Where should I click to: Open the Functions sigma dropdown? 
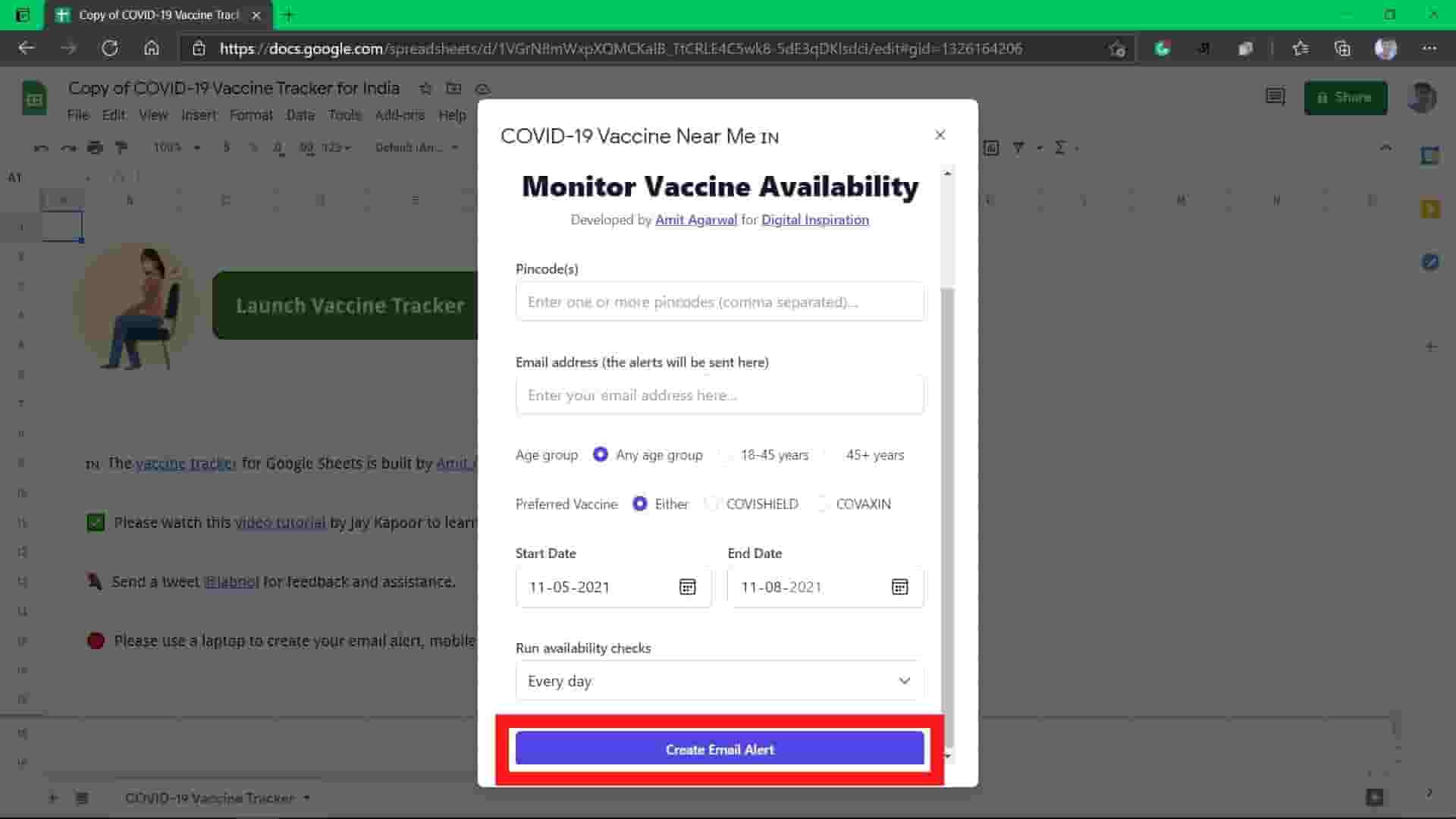click(x=1065, y=148)
